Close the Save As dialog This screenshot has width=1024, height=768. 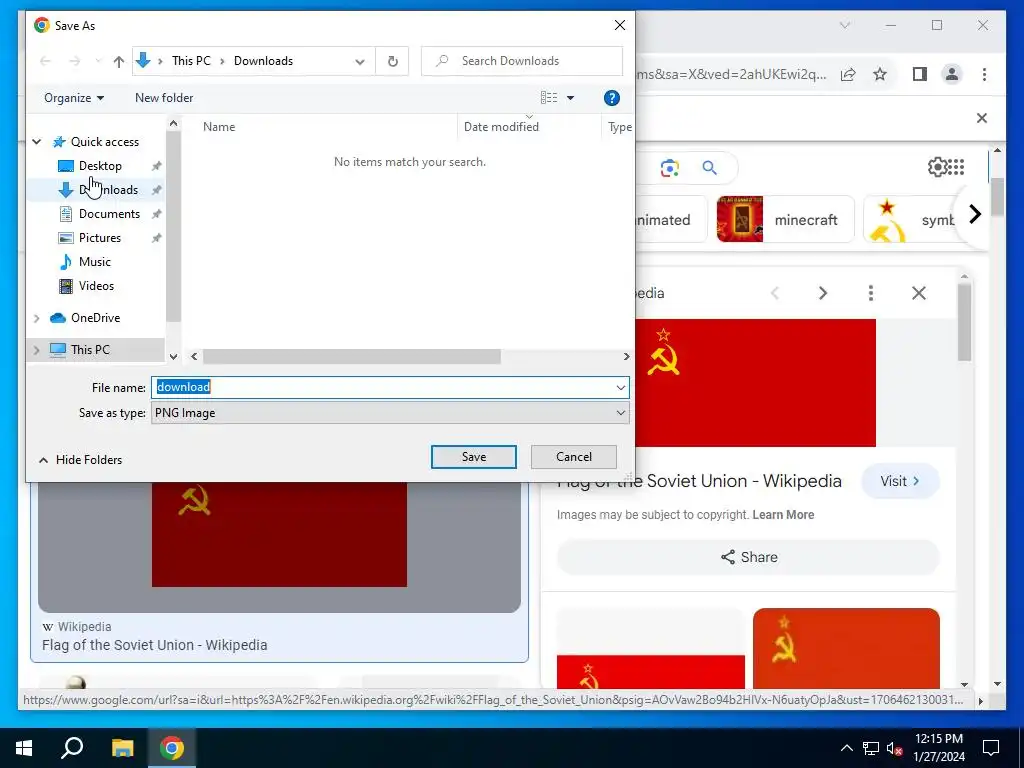click(620, 25)
